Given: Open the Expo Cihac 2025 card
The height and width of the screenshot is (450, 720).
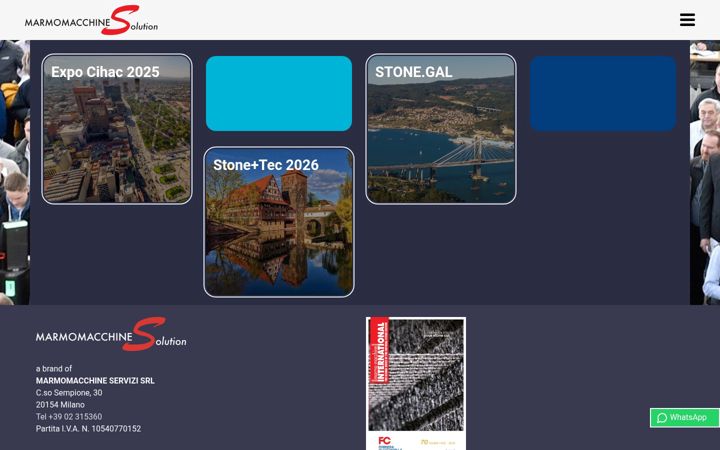Looking at the screenshot, I should click(x=117, y=129).
